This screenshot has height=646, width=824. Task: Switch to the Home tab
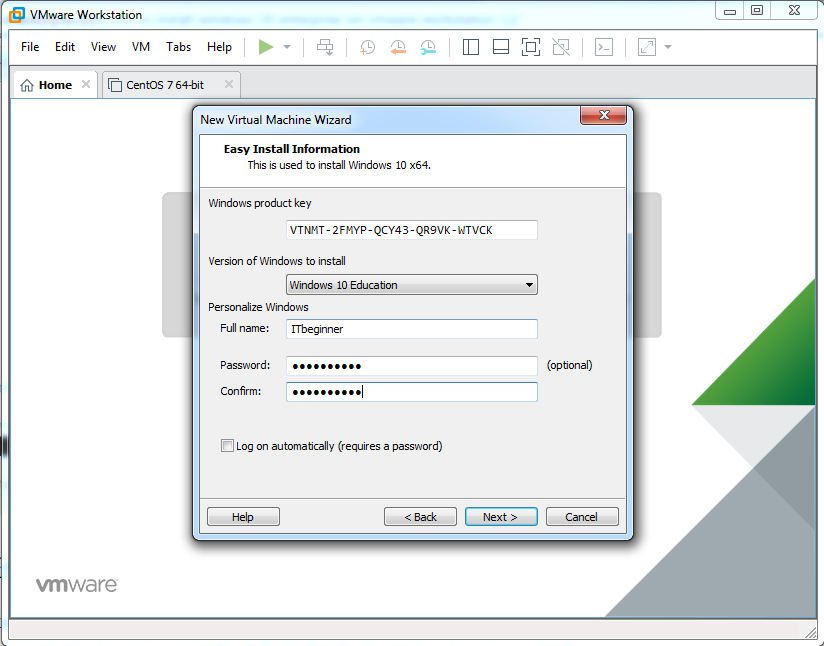click(x=55, y=85)
